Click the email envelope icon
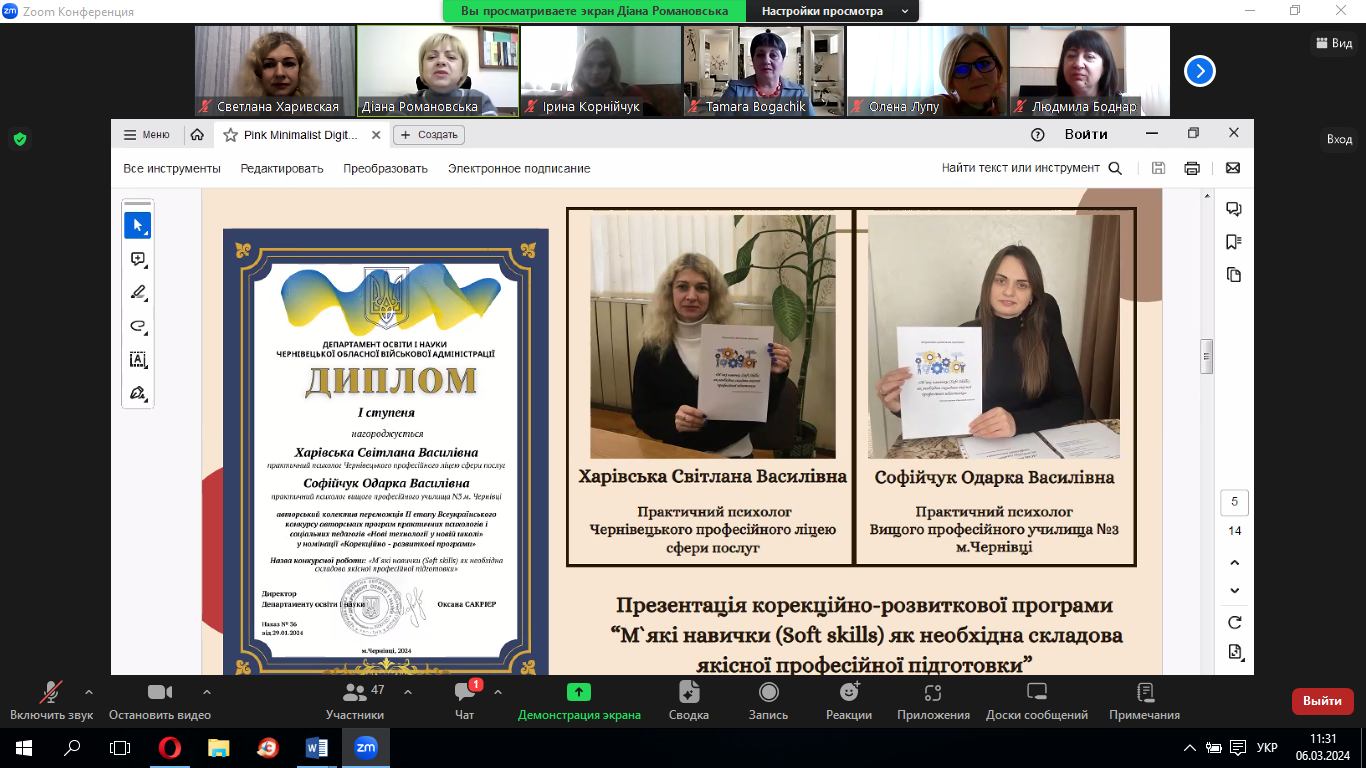Image resolution: width=1366 pixels, height=768 pixels. coord(1232,168)
